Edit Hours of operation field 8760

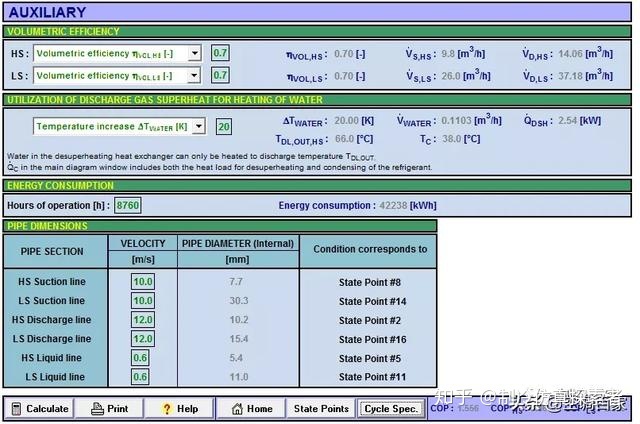128,205
